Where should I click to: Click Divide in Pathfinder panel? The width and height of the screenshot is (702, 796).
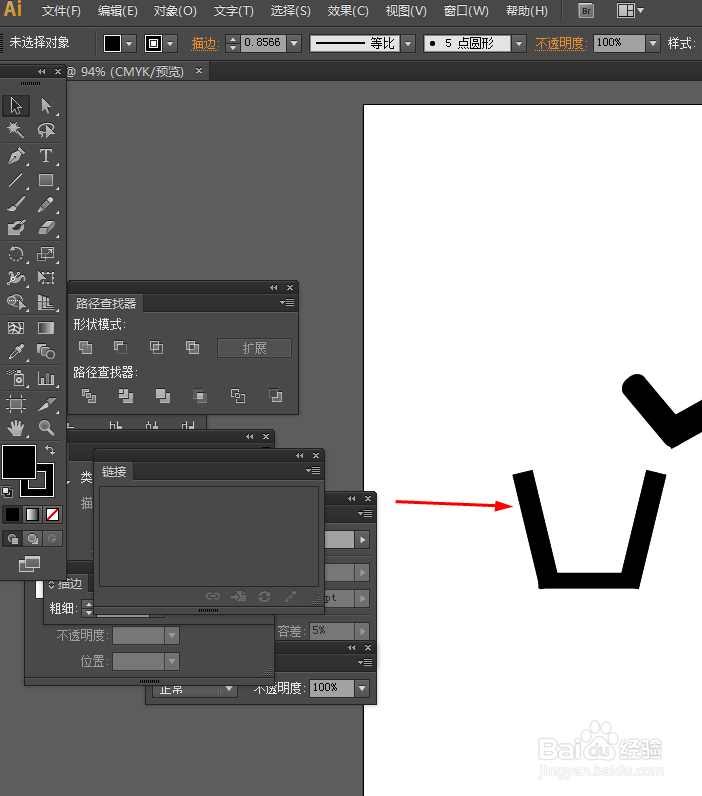(89, 396)
